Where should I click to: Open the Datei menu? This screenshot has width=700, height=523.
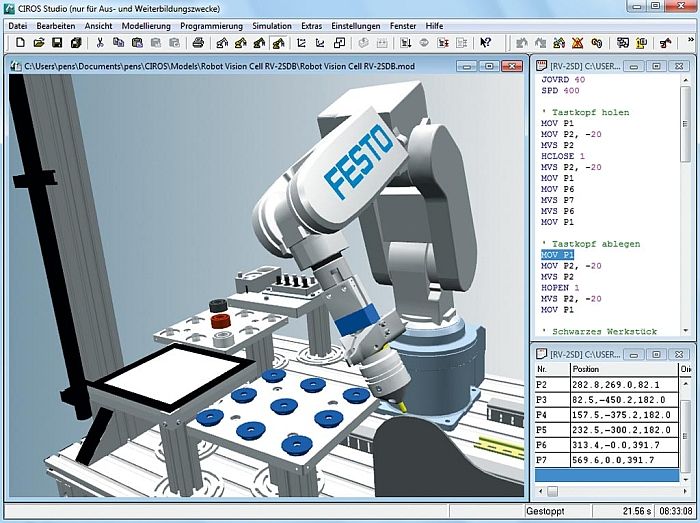(x=17, y=26)
